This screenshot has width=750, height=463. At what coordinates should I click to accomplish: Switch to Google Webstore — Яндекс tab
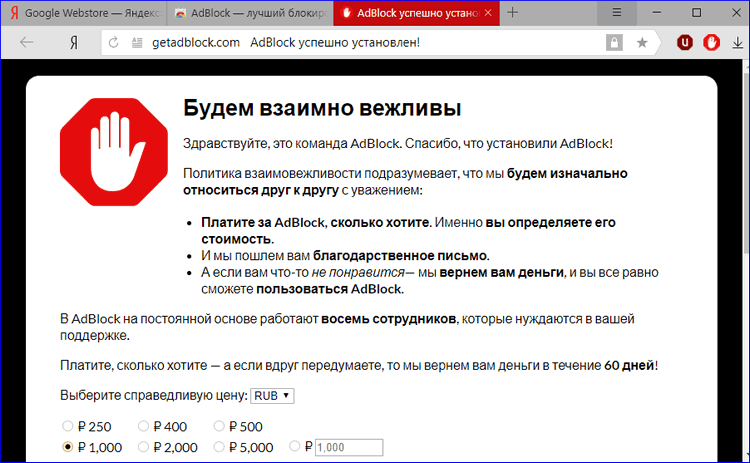click(84, 13)
